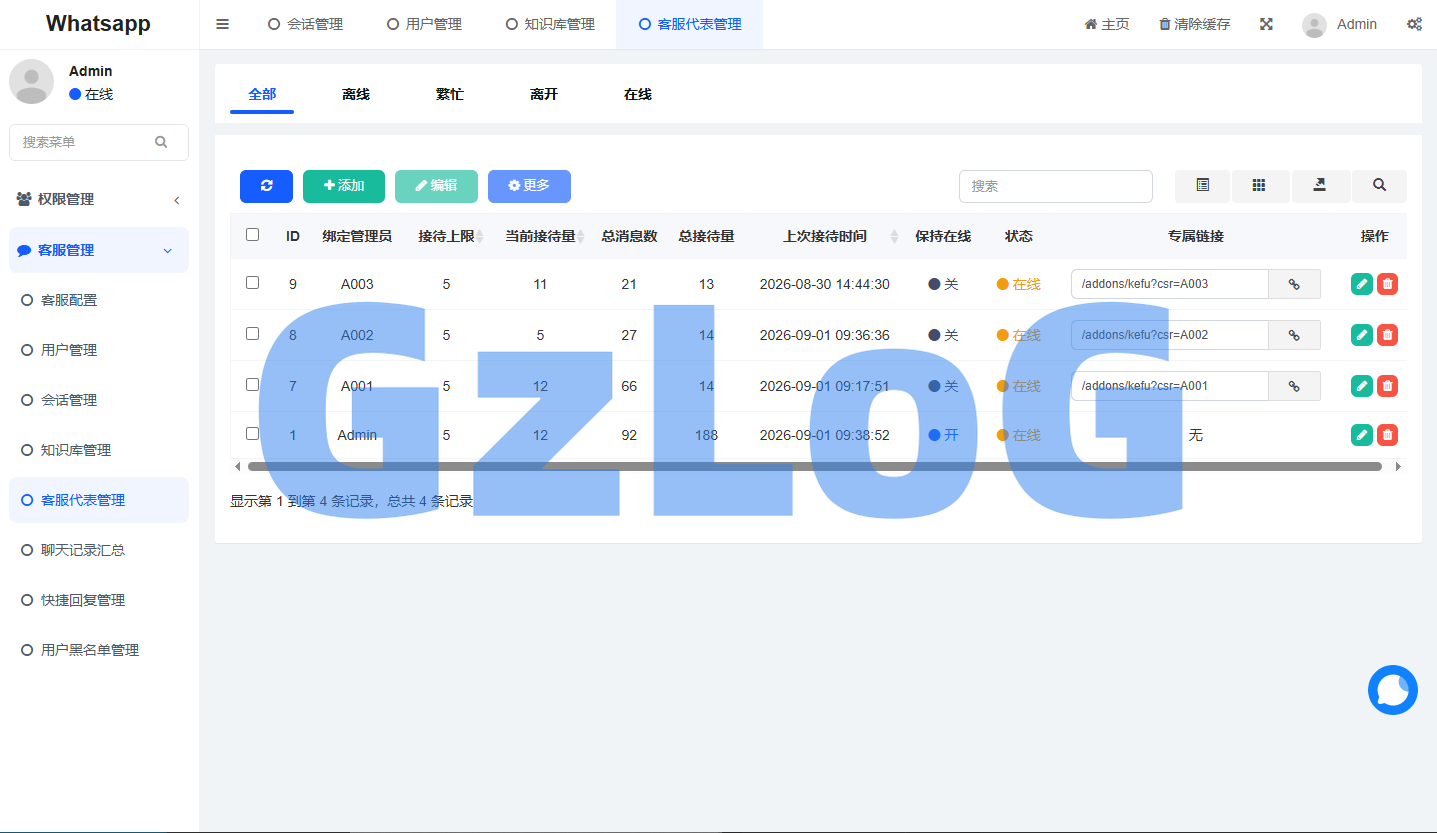This screenshot has height=833, width=1437.
Task: Open the table export icon button
Action: [x=1320, y=186]
